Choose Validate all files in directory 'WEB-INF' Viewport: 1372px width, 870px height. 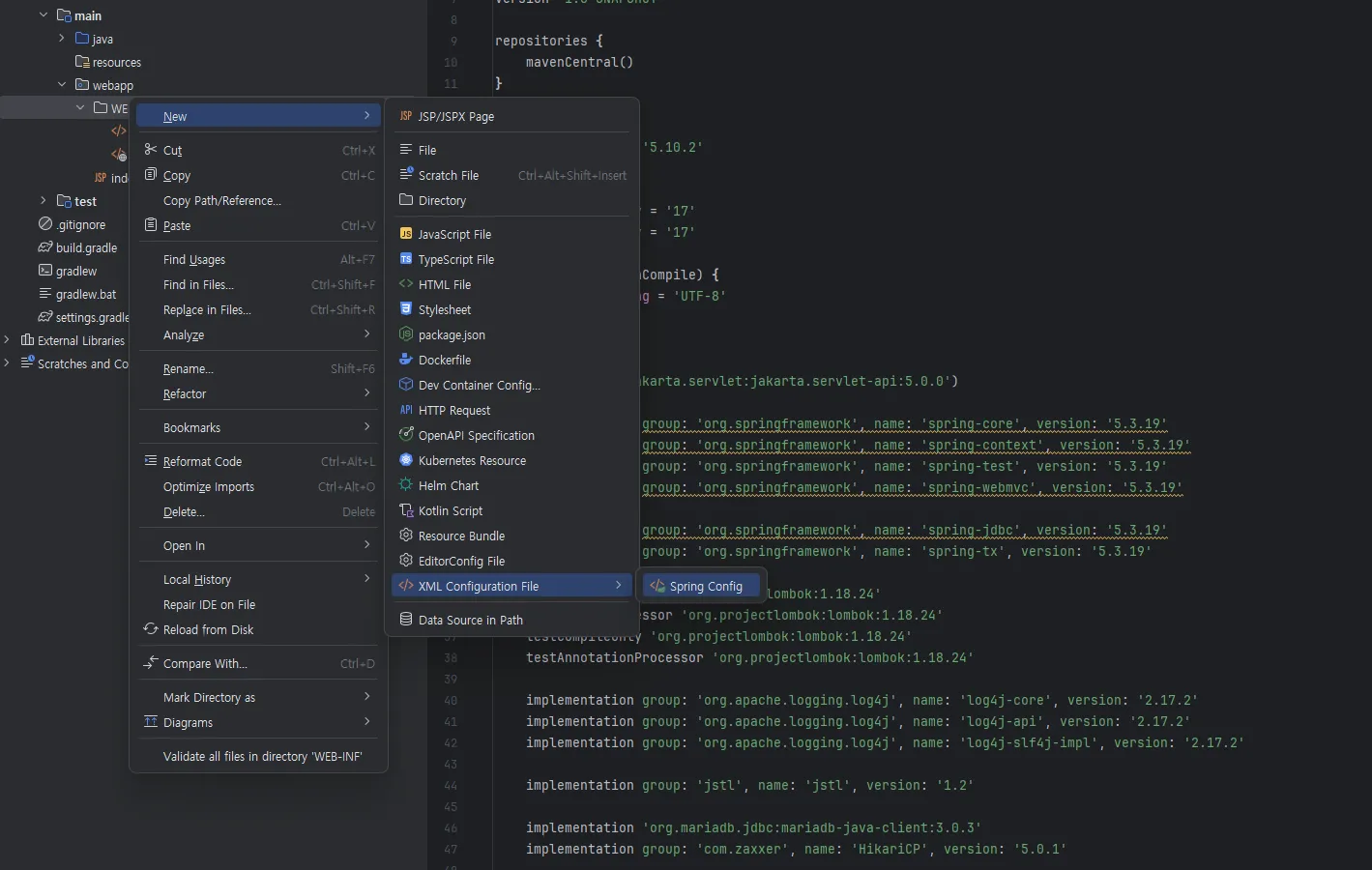[x=258, y=756]
